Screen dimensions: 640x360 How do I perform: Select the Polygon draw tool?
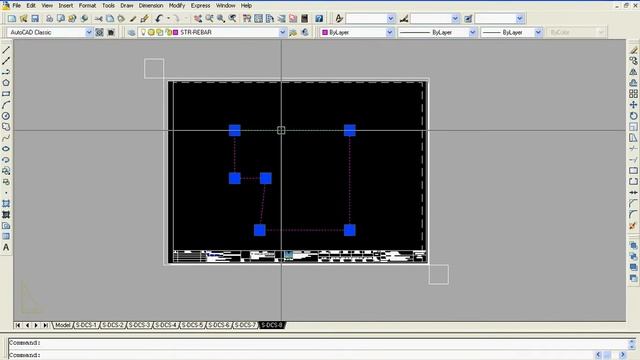(x=6, y=83)
